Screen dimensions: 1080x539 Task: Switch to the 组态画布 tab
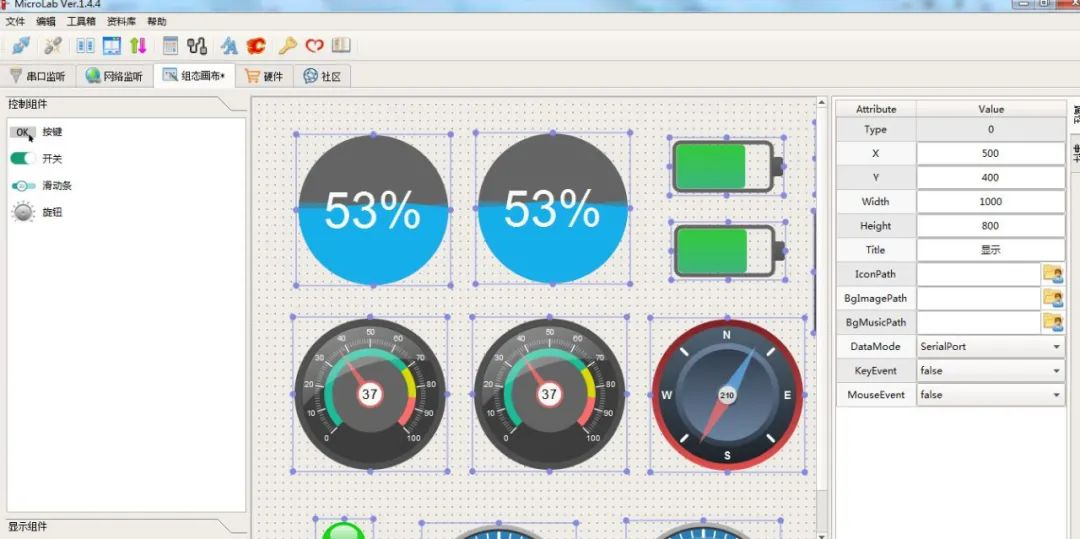[194, 76]
